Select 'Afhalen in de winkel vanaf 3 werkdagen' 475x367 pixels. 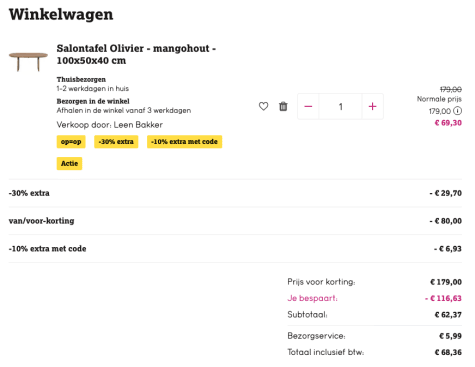[124, 110]
